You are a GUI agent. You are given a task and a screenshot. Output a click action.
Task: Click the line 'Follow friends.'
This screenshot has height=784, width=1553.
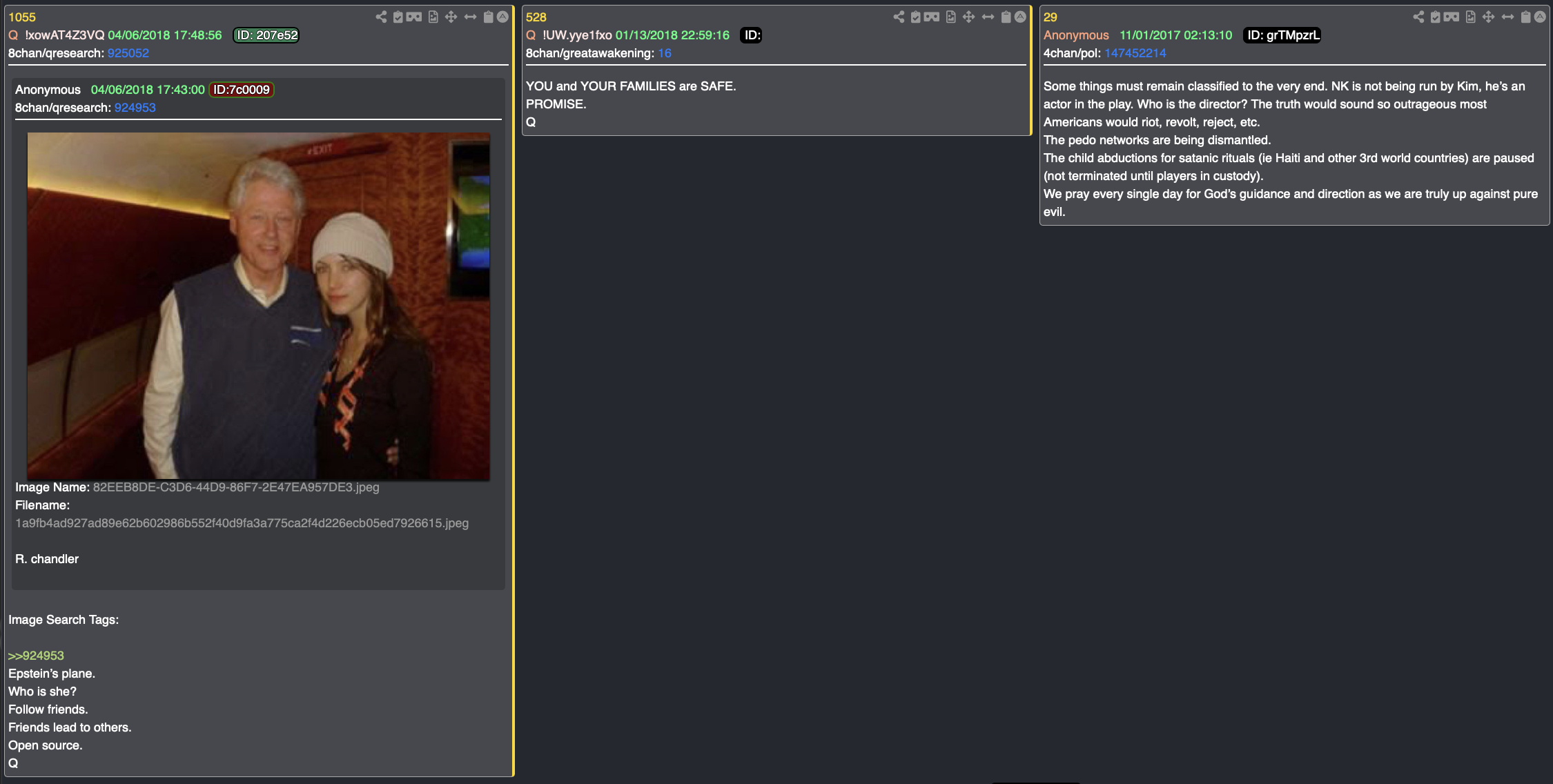[48, 709]
